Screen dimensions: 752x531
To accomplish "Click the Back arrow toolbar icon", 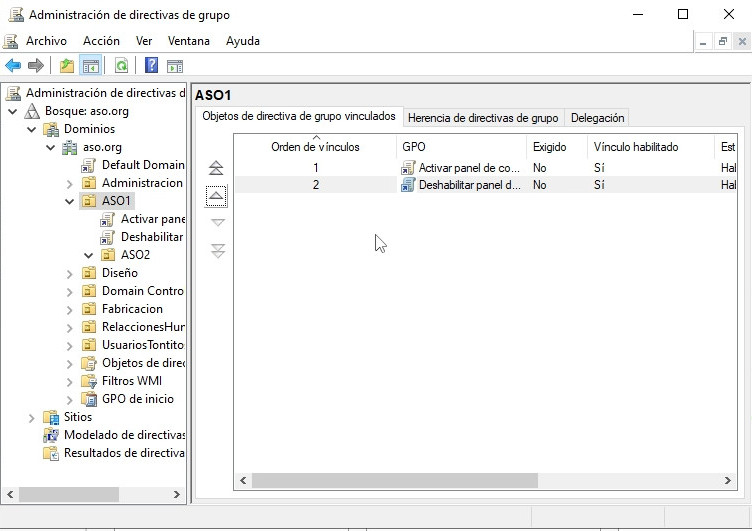I will (x=13, y=66).
